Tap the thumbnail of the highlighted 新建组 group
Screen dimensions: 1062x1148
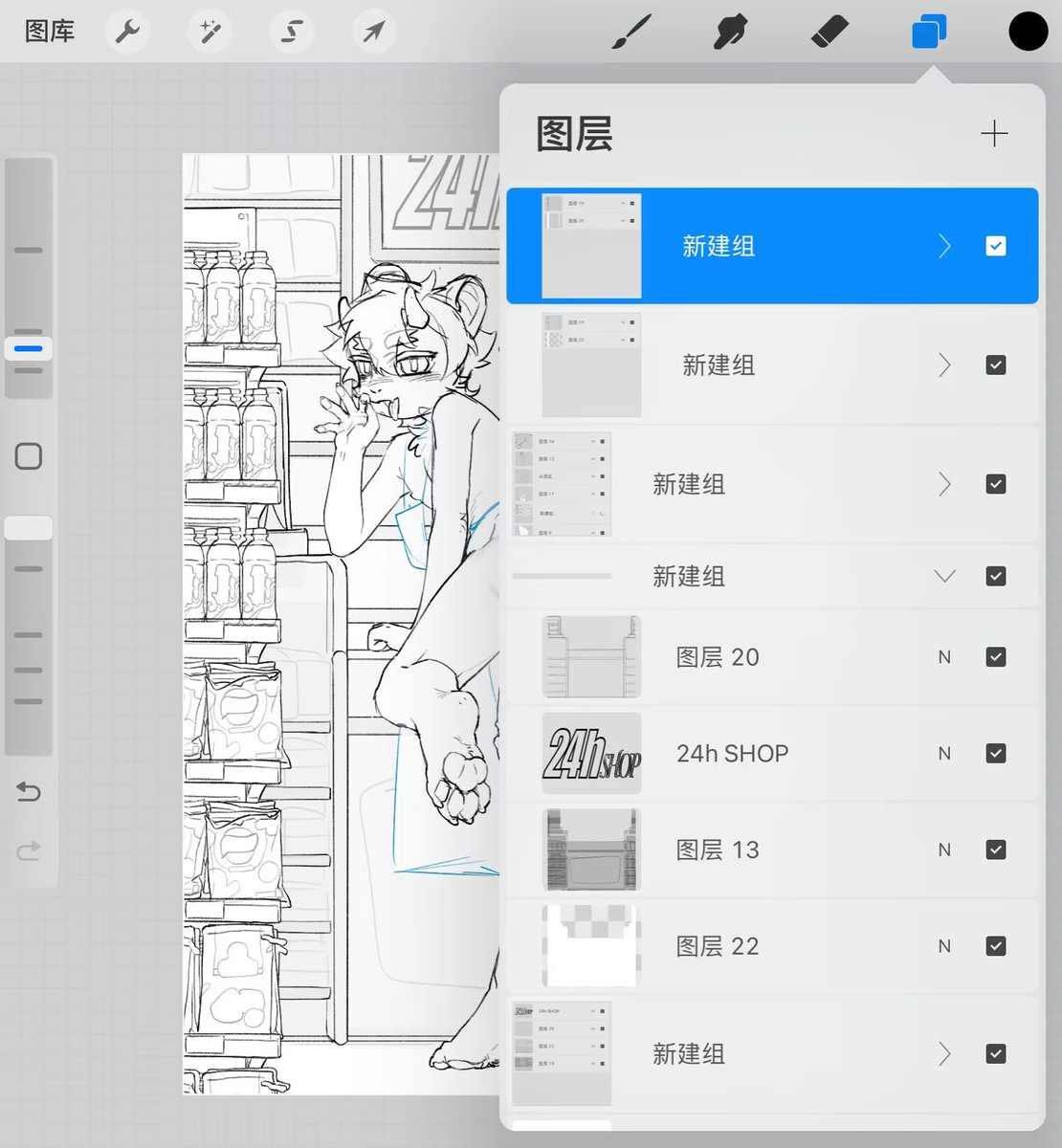[591, 246]
